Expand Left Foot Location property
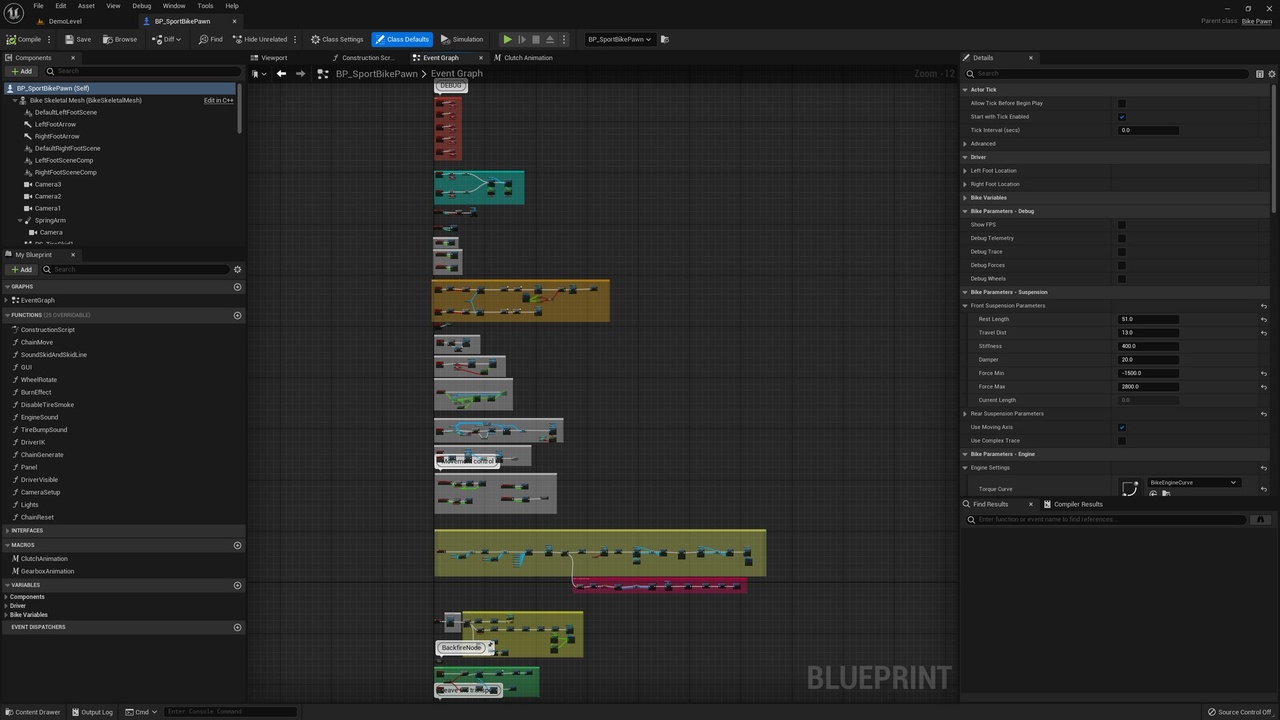This screenshot has height=720, width=1280. click(965, 170)
